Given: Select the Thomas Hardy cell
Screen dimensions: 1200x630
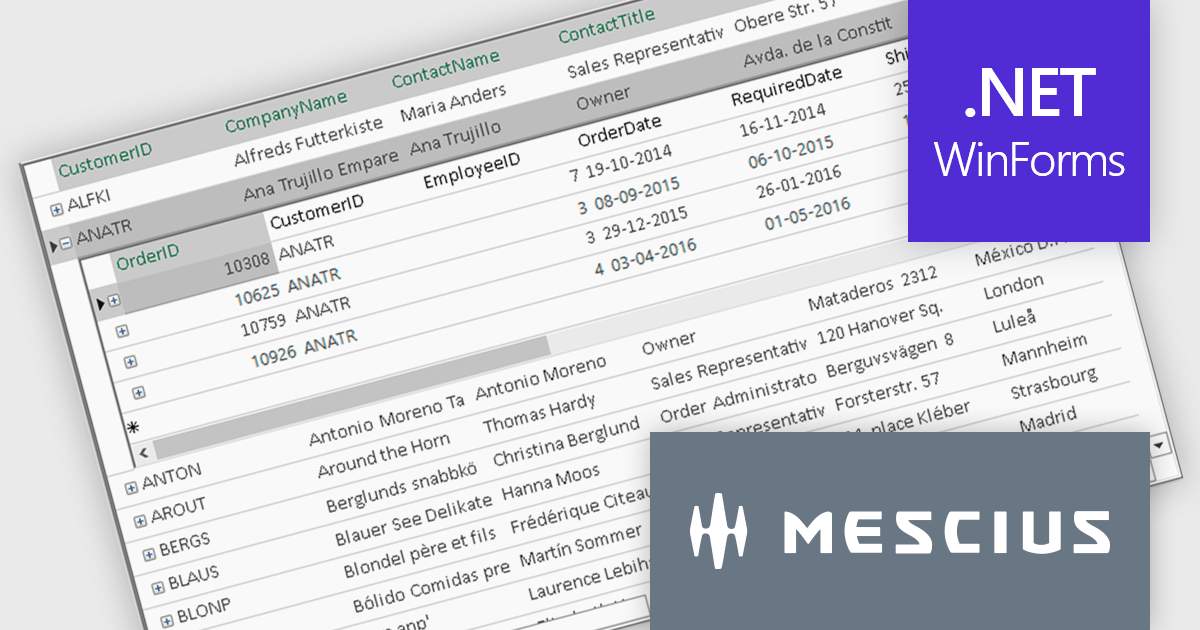Looking at the screenshot, I should [539, 413].
